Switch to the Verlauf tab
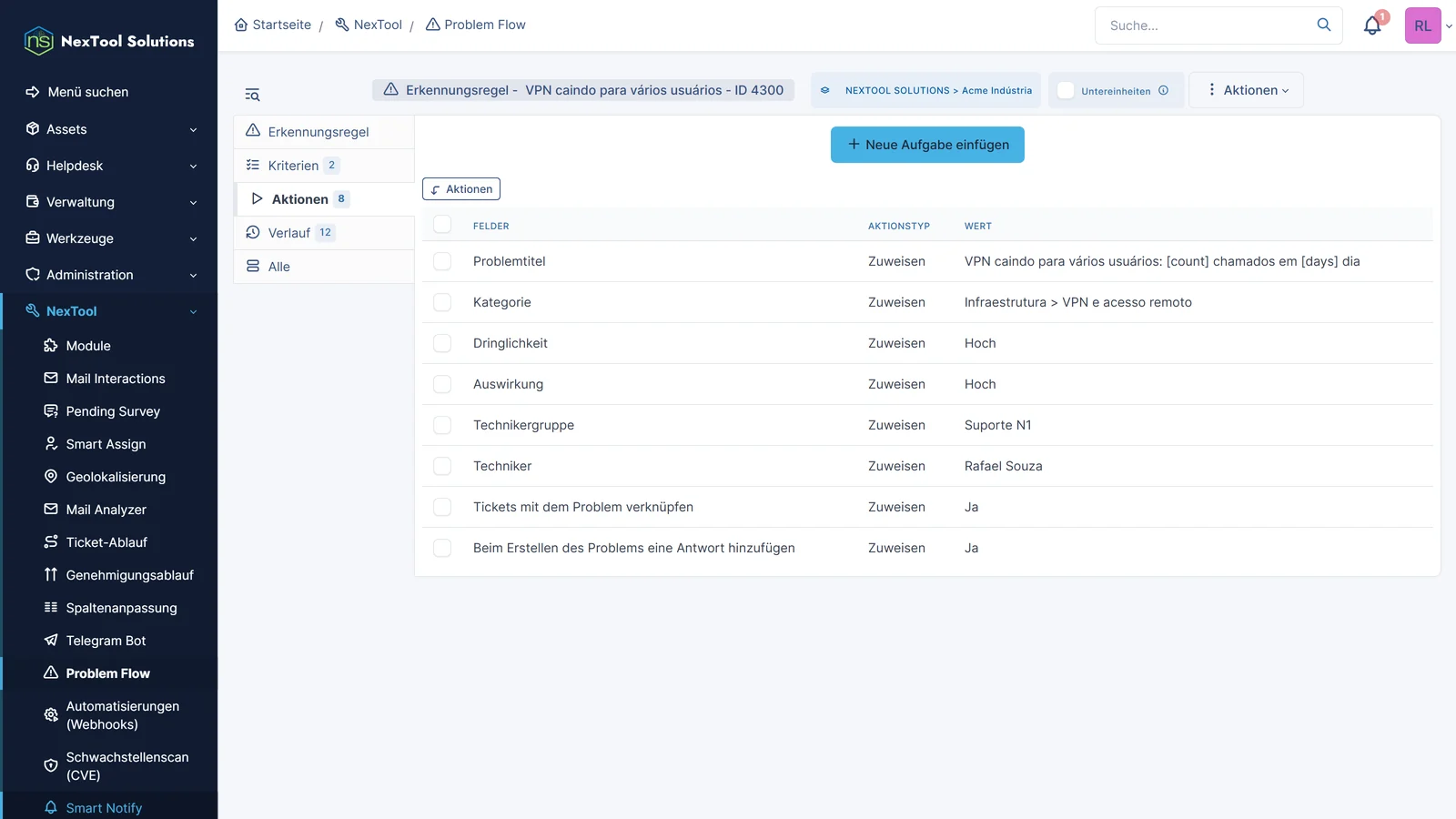 (x=324, y=233)
